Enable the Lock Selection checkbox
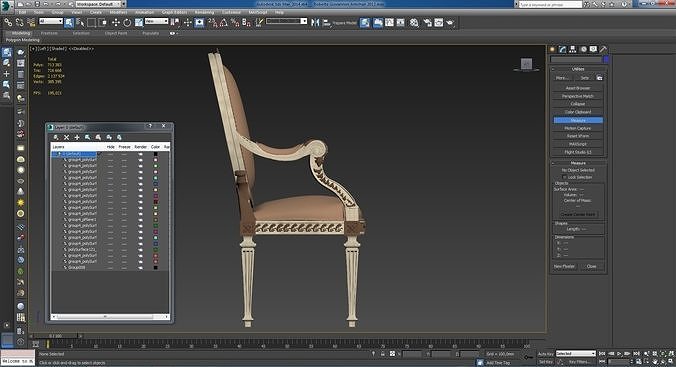Screen dimensions: 676x367 [x=564, y=177]
